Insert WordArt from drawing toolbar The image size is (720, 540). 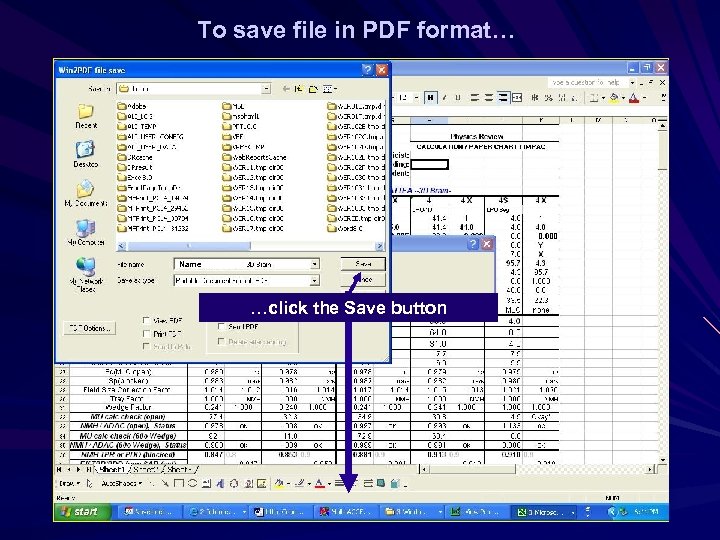pyautogui.click(x=220, y=483)
